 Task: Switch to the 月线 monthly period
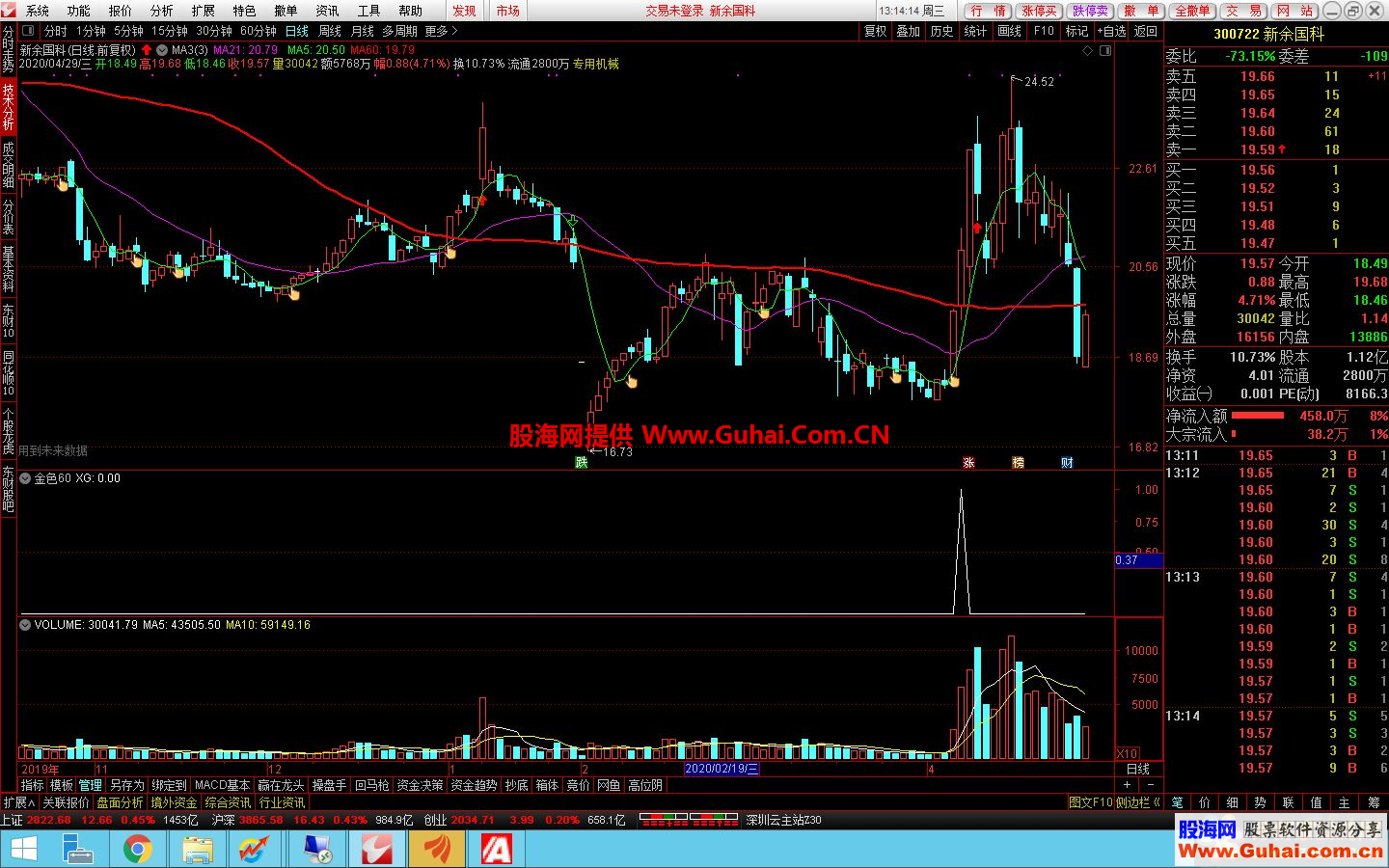[x=363, y=31]
